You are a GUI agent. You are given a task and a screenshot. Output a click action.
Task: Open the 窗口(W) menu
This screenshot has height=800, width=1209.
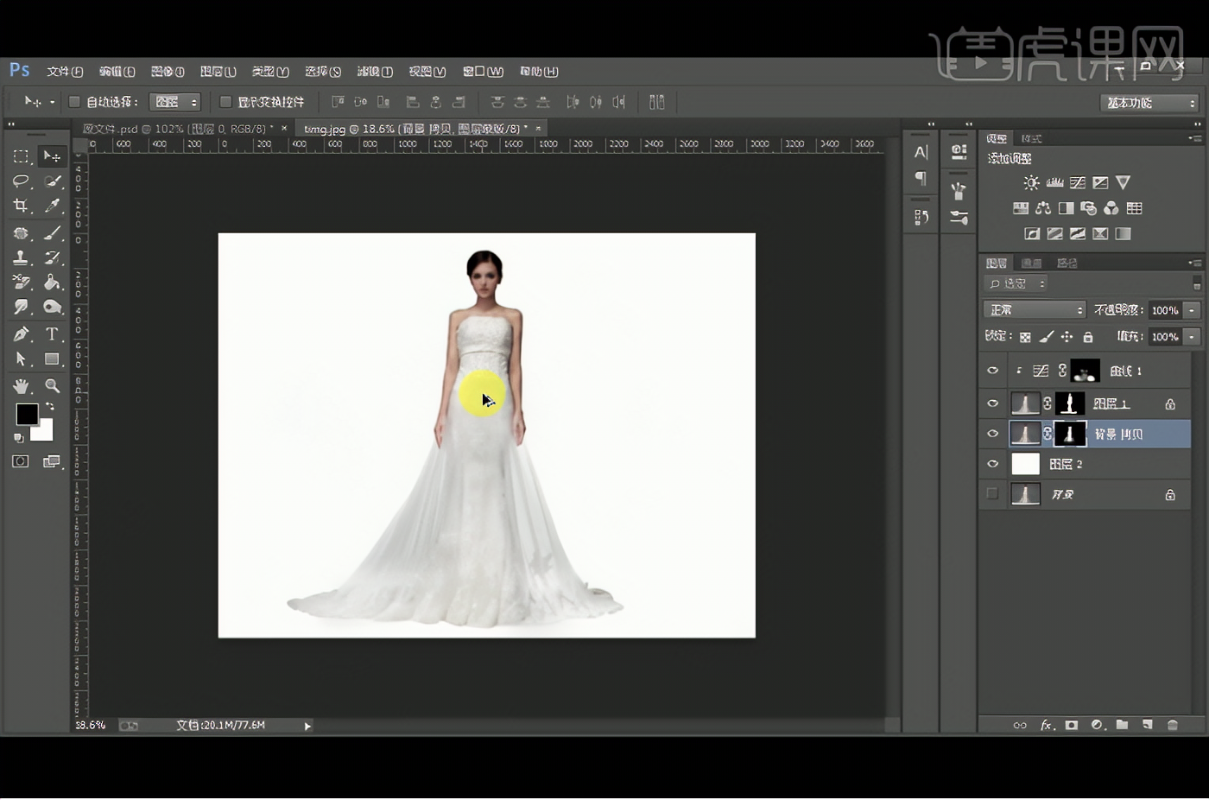482,71
